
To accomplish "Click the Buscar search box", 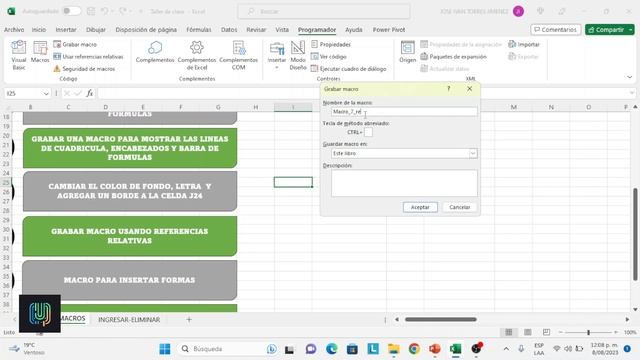I will click(x=324, y=11).
